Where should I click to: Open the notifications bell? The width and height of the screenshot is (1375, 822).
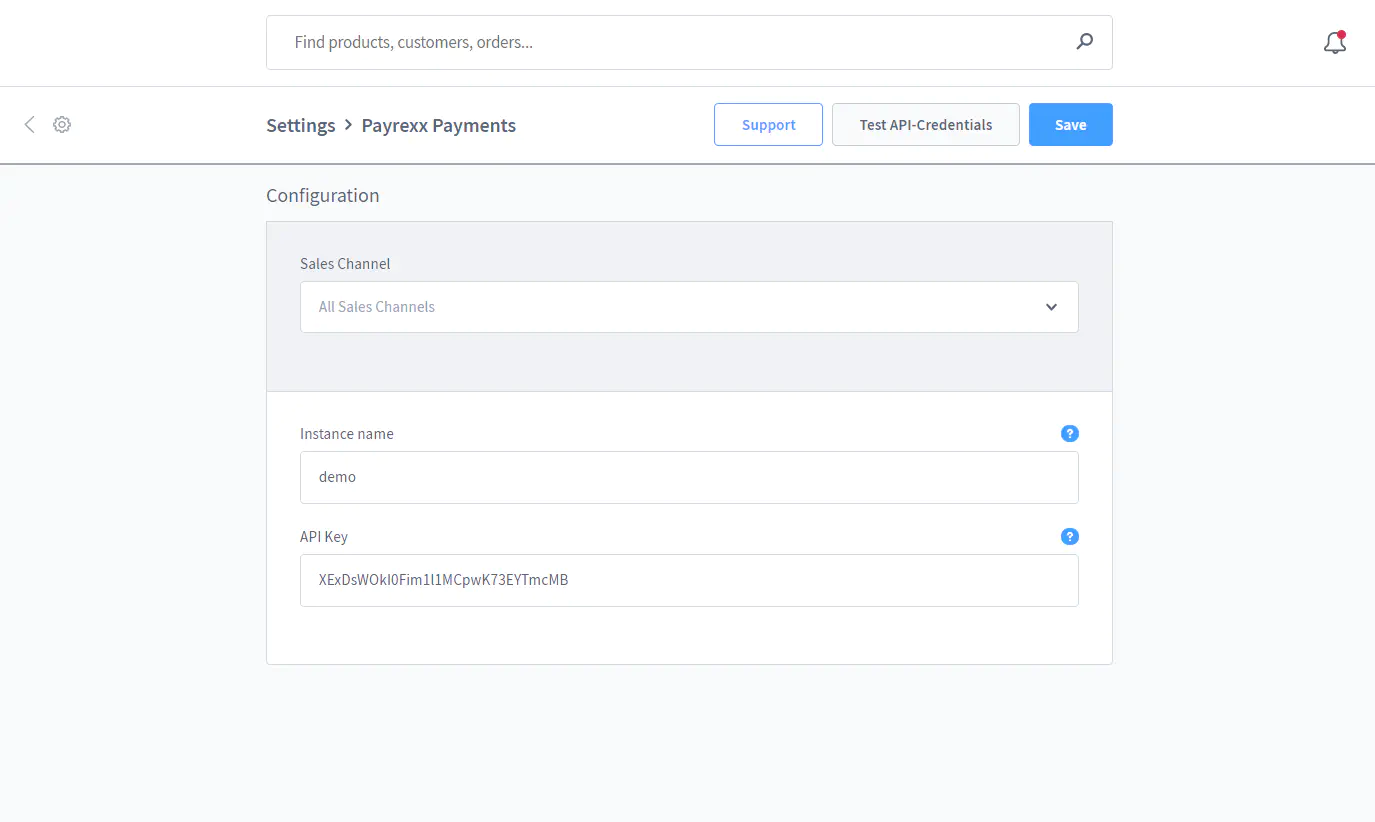tap(1334, 43)
